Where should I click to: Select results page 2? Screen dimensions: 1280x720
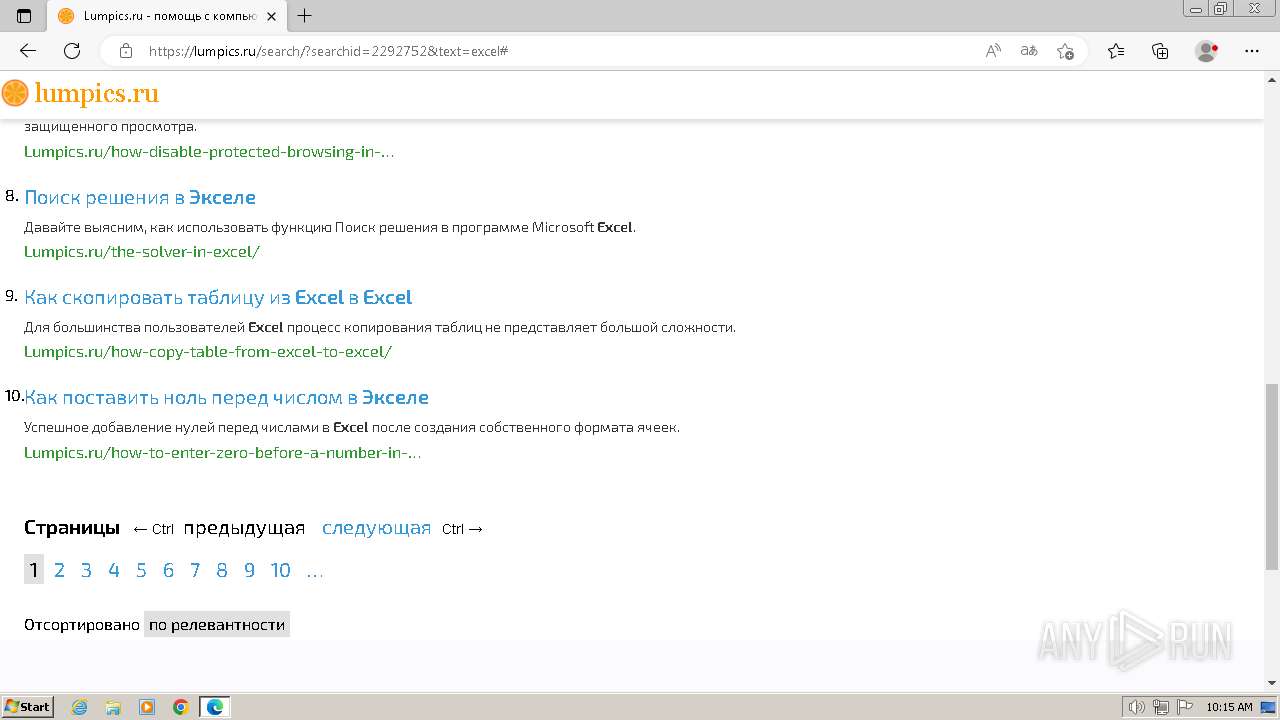[59, 570]
